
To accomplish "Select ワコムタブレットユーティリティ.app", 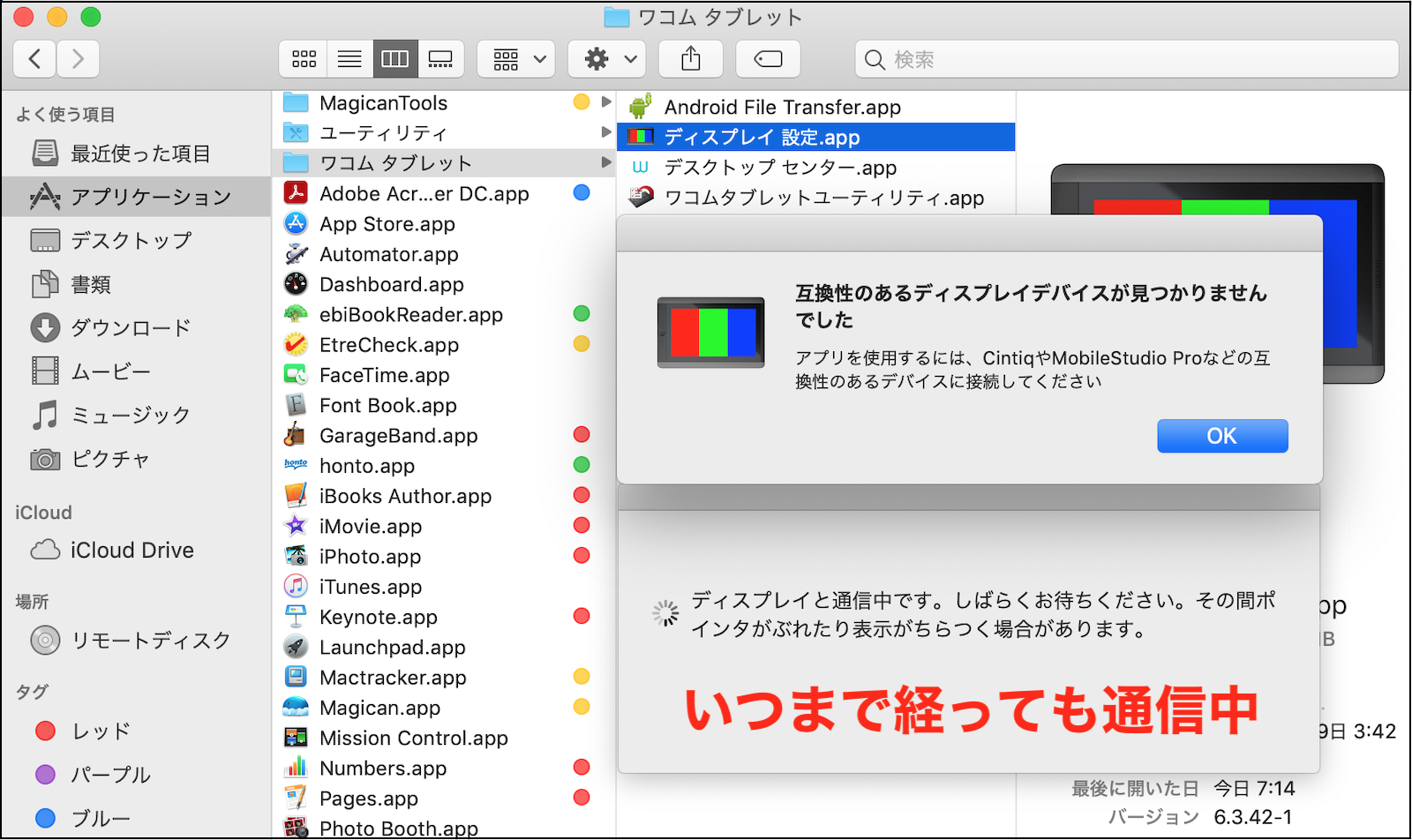I will [x=823, y=198].
